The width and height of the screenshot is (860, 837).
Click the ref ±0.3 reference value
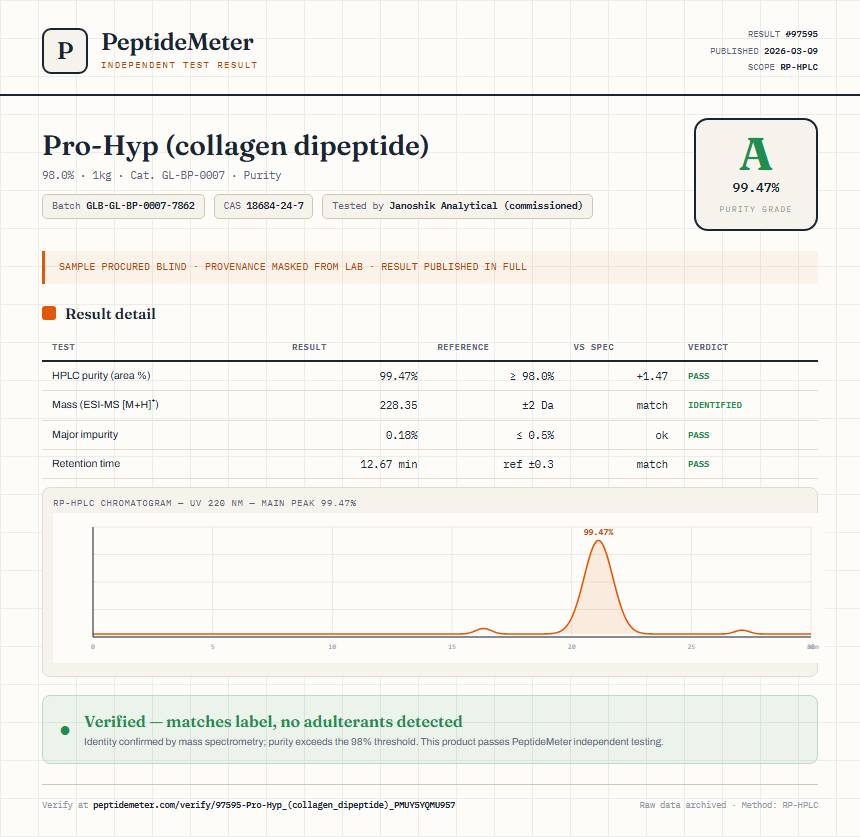click(528, 465)
